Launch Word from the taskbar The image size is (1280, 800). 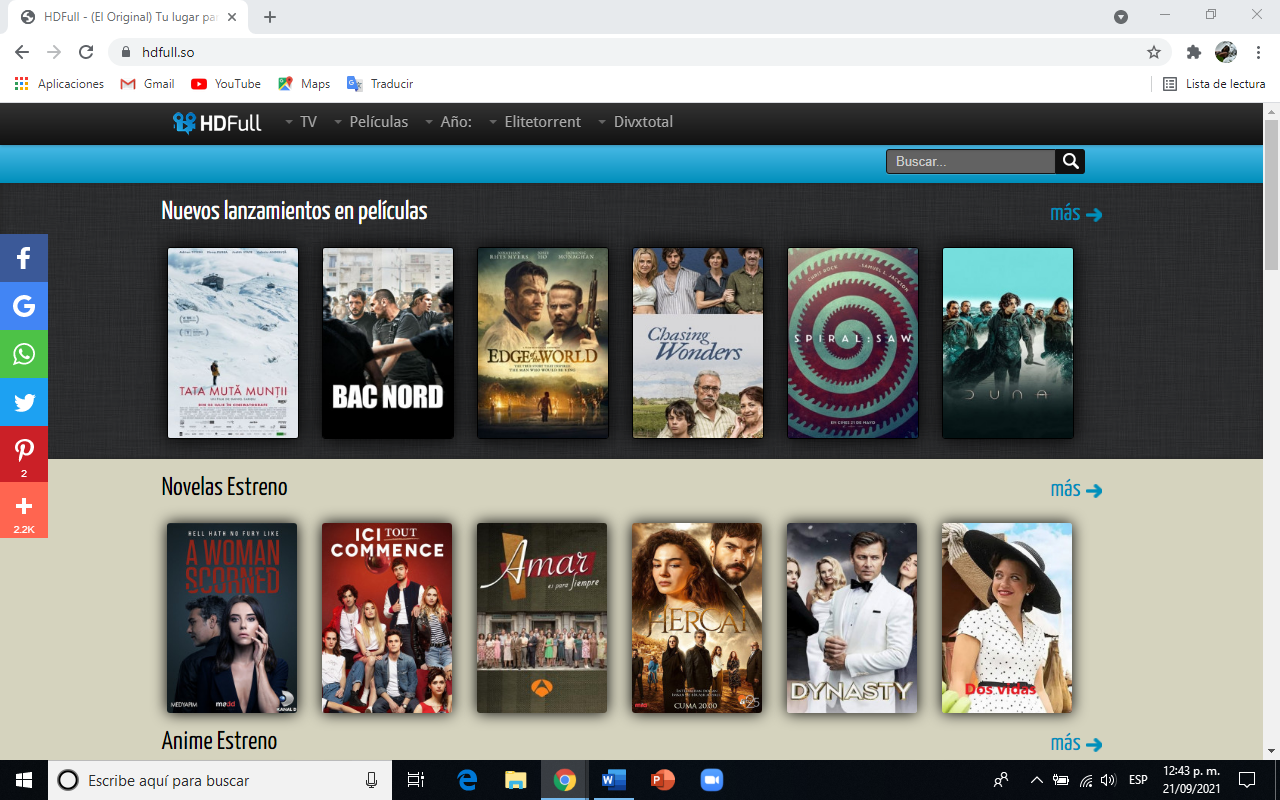[x=613, y=780]
